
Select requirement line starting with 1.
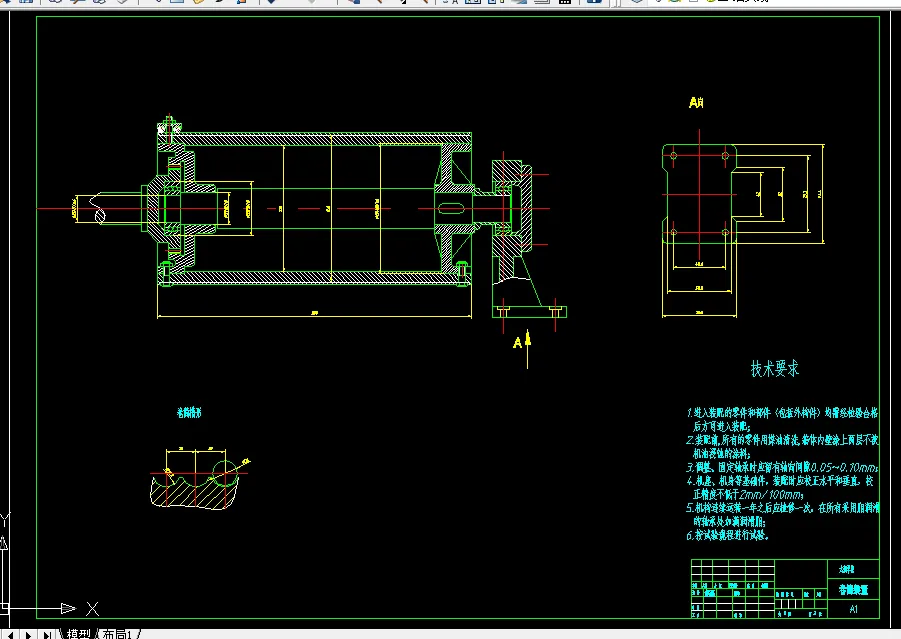click(x=782, y=413)
